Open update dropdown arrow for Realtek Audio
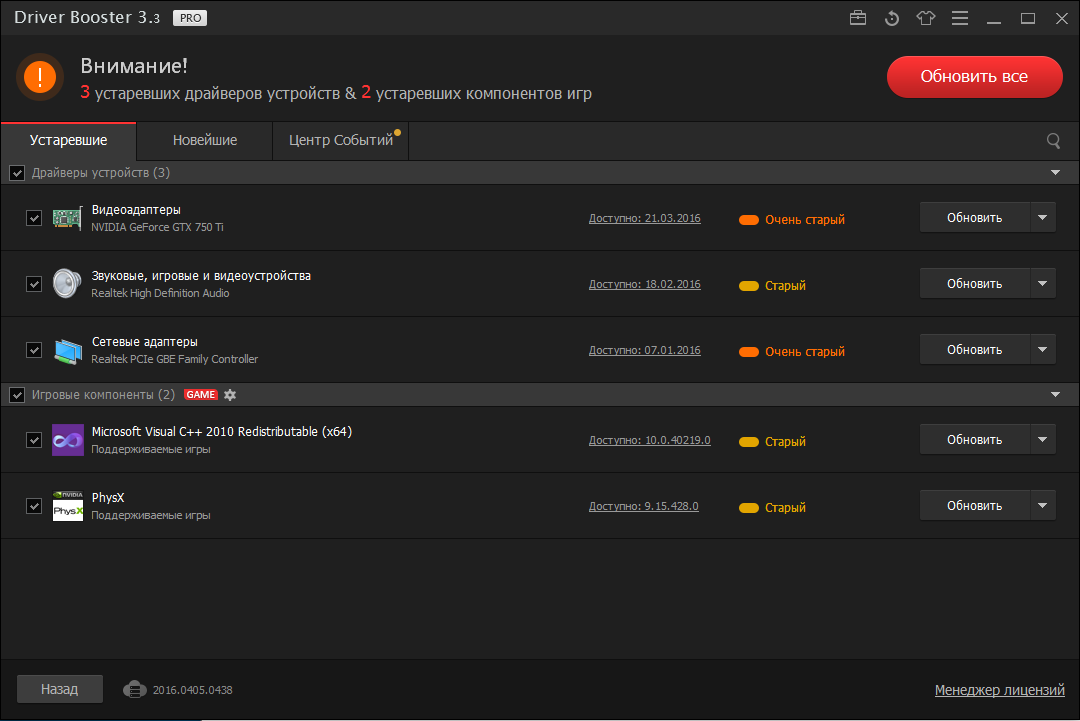The width and height of the screenshot is (1080, 721). [x=1043, y=284]
